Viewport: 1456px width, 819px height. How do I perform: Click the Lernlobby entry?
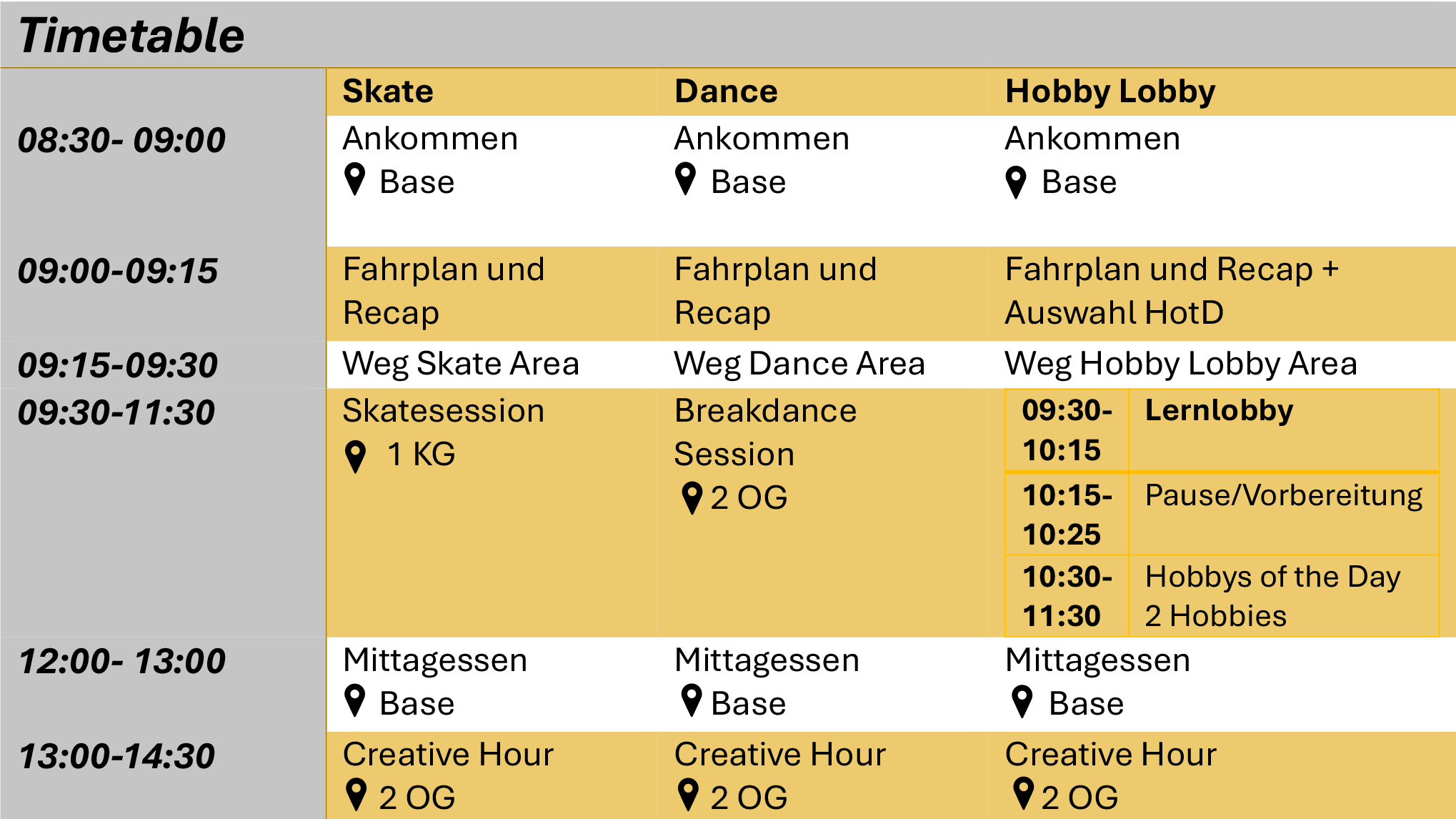pyautogui.click(x=1219, y=410)
